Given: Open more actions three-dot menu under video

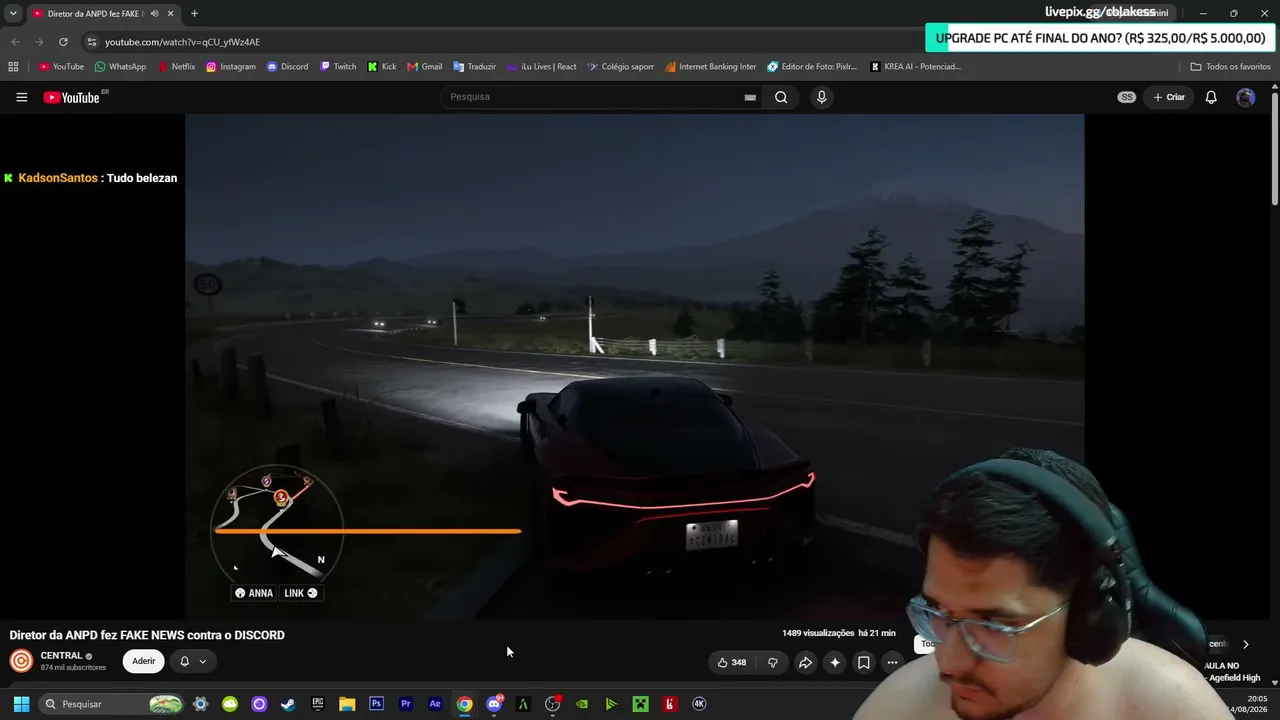Looking at the screenshot, I should point(892,662).
